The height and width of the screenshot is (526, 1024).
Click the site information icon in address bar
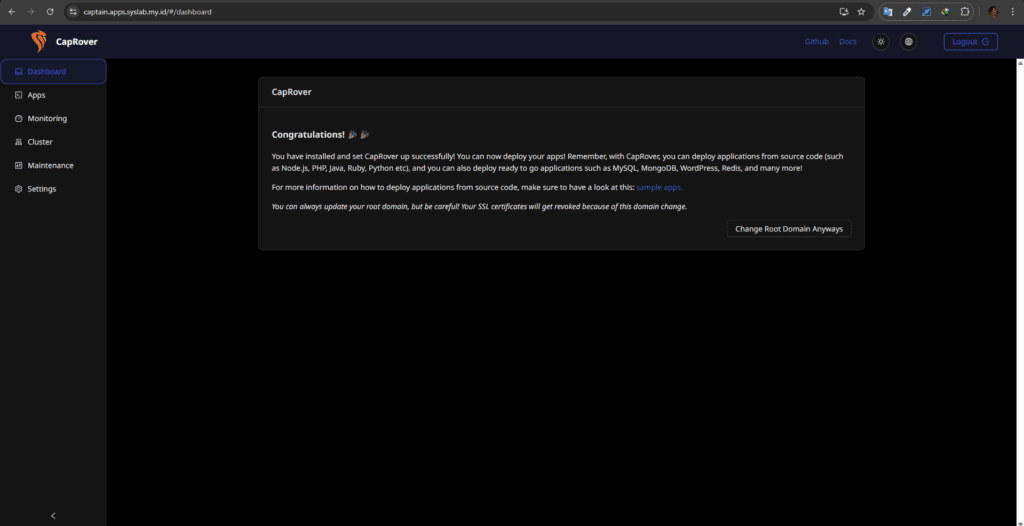[x=73, y=12]
